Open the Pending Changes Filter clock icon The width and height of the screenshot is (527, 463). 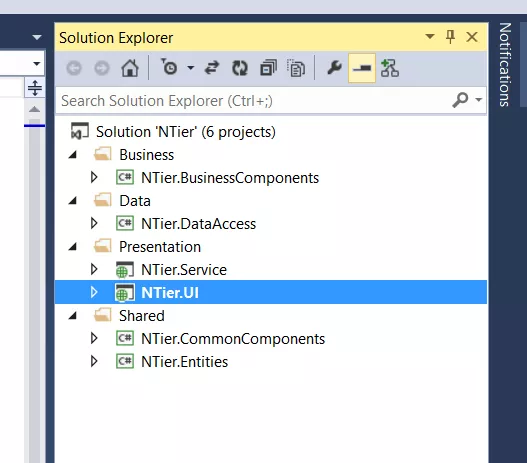pyautogui.click(x=169, y=67)
